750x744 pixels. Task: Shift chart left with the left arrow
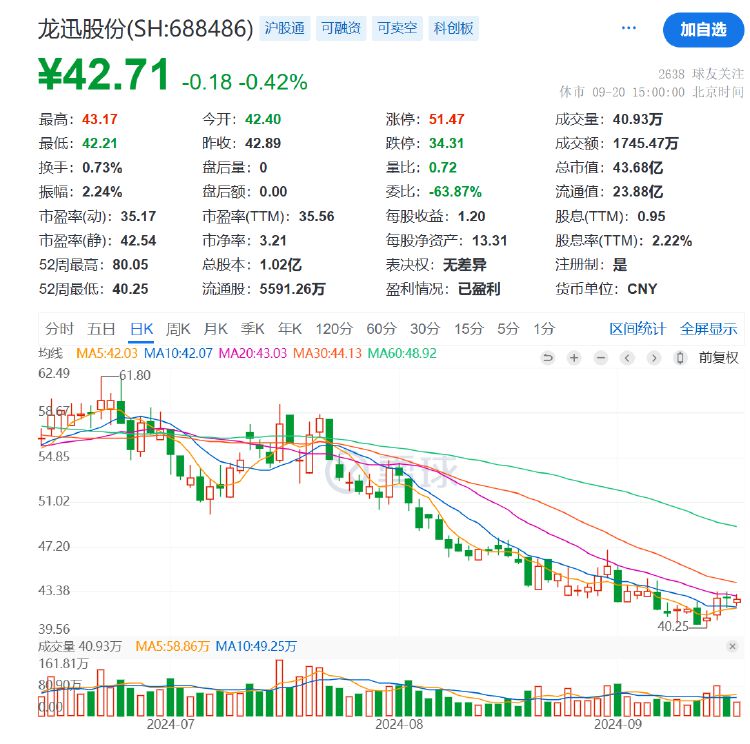tap(627, 357)
